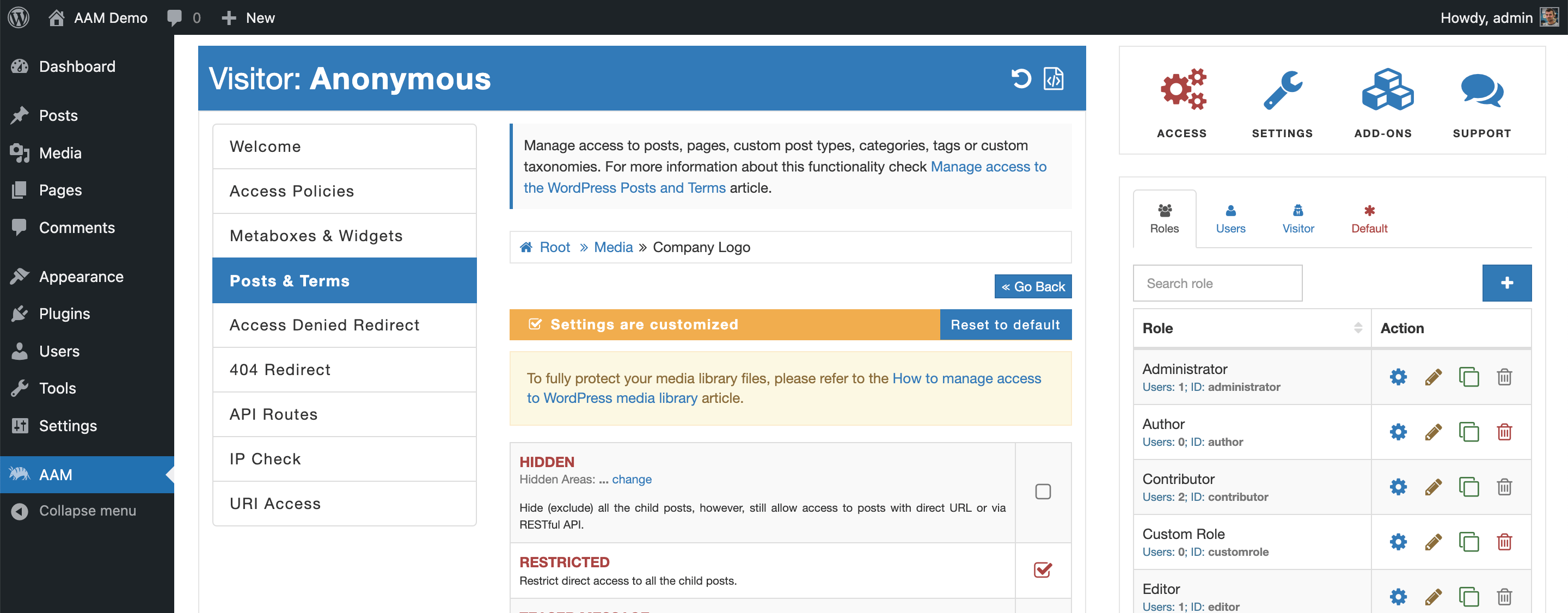The image size is (1568, 613).
Task: Open the API Routes section
Action: click(345, 414)
